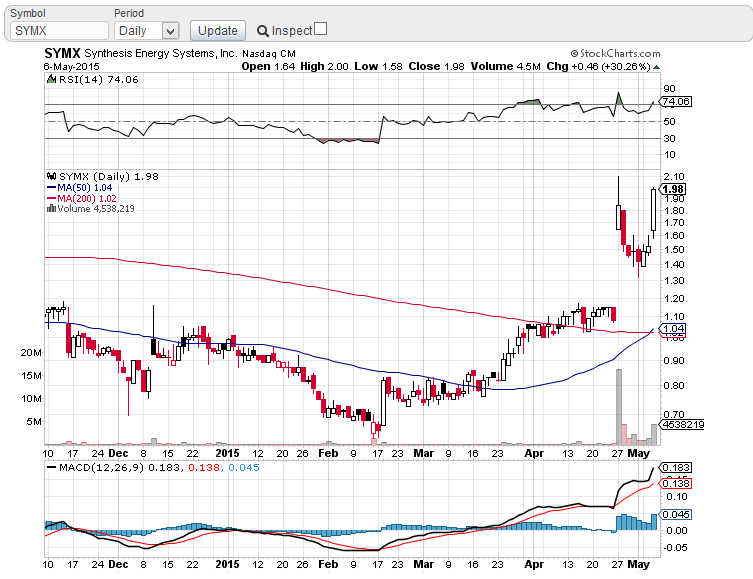Click the Volume 4,538,219 legend label
Image resolution: width=753 pixels, height=579 pixels.
coord(96,209)
